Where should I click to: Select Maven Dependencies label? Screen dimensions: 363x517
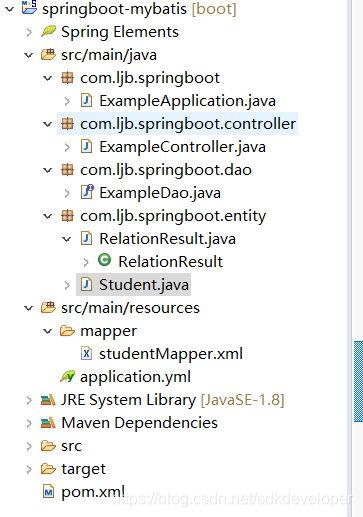(140, 423)
